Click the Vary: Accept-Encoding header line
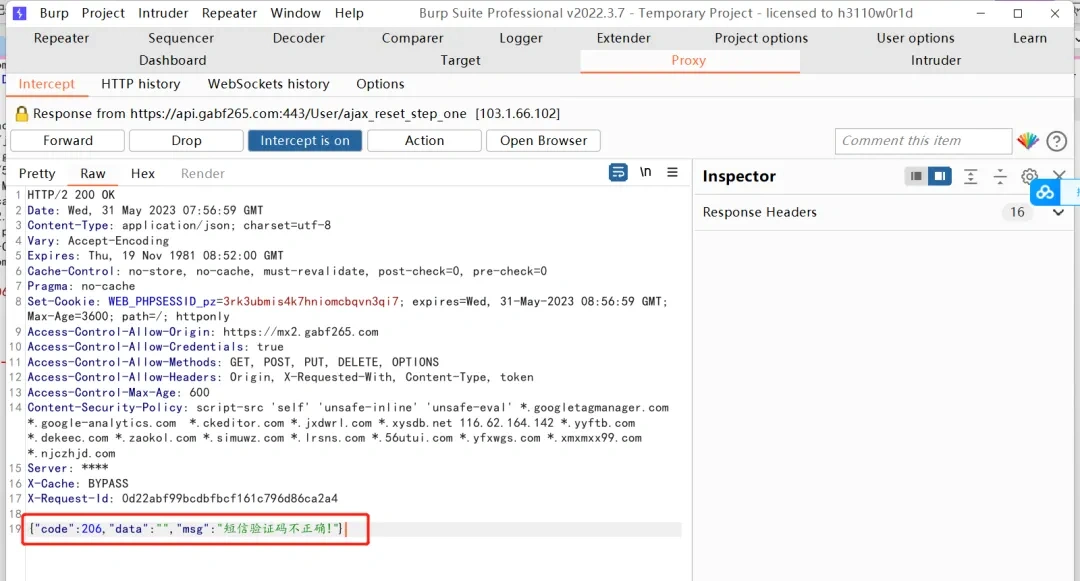The image size is (1080, 581). (98, 240)
